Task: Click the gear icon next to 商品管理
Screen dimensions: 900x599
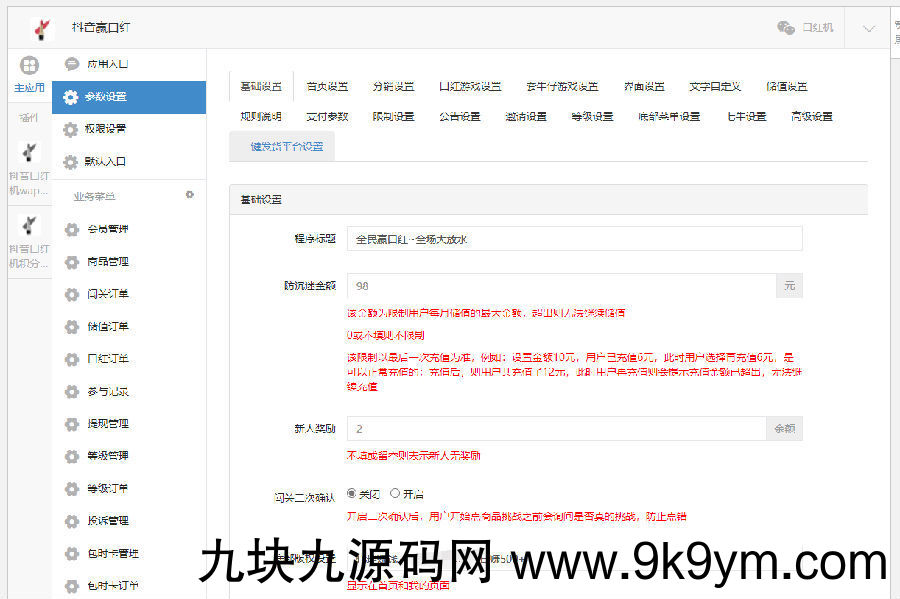Action: (x=71, y=262)
